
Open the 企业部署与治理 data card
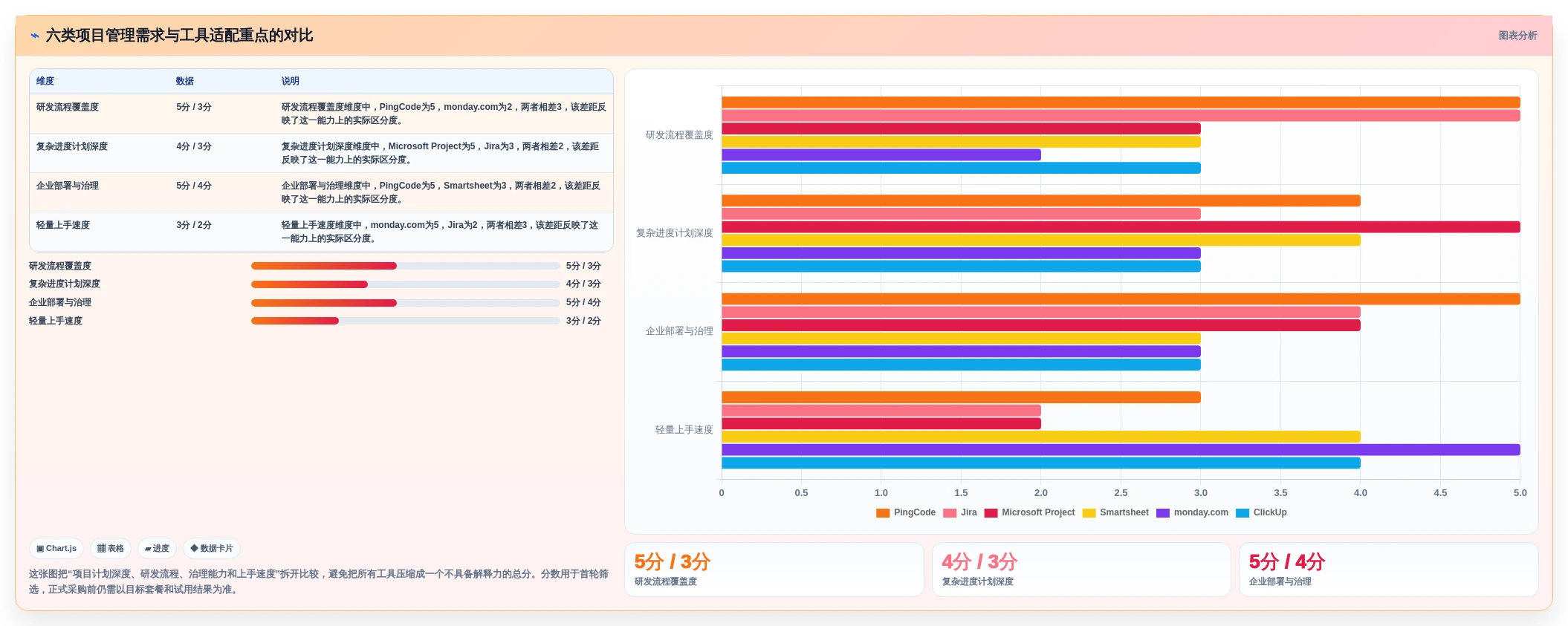pyautogui.click(x=1388, y=570)
